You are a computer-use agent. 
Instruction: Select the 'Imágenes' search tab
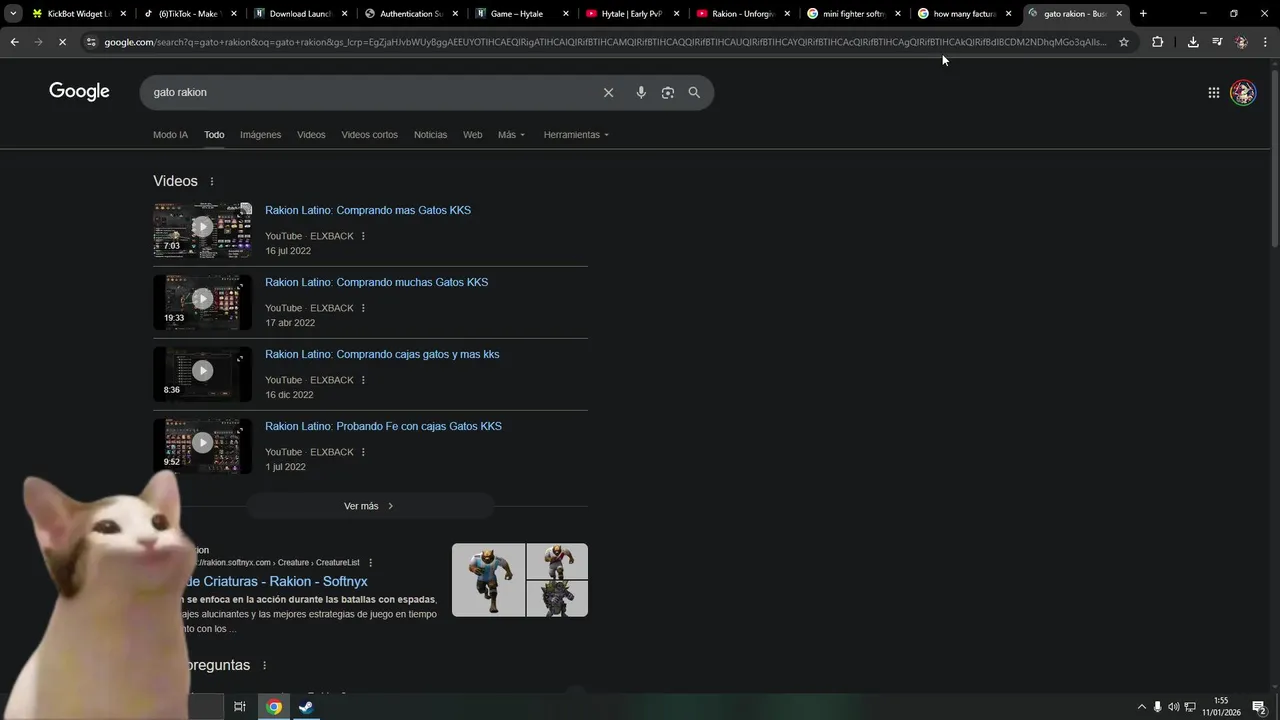[260, 135]
